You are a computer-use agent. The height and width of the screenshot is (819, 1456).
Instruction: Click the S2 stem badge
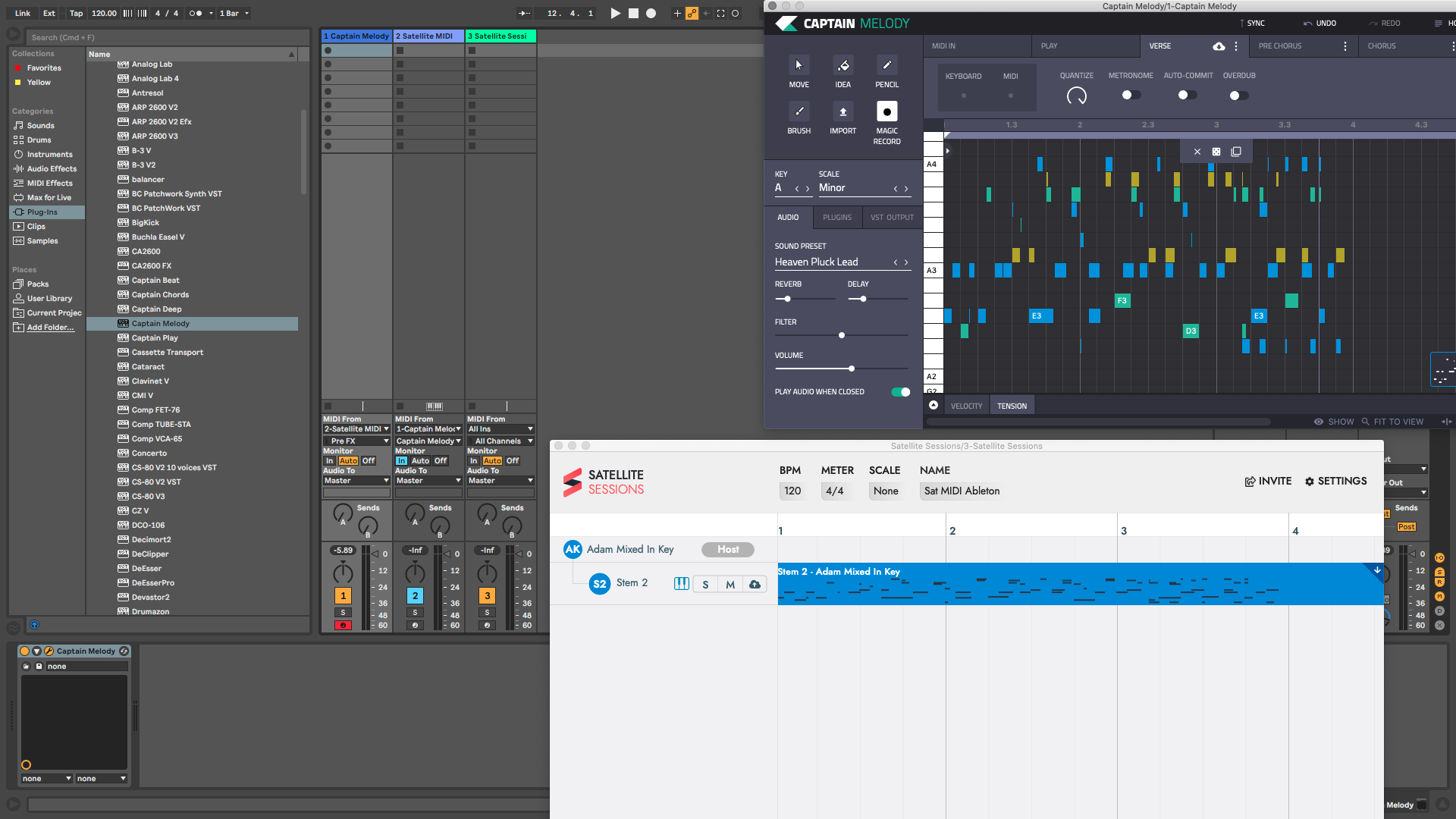tap(600, 584)
